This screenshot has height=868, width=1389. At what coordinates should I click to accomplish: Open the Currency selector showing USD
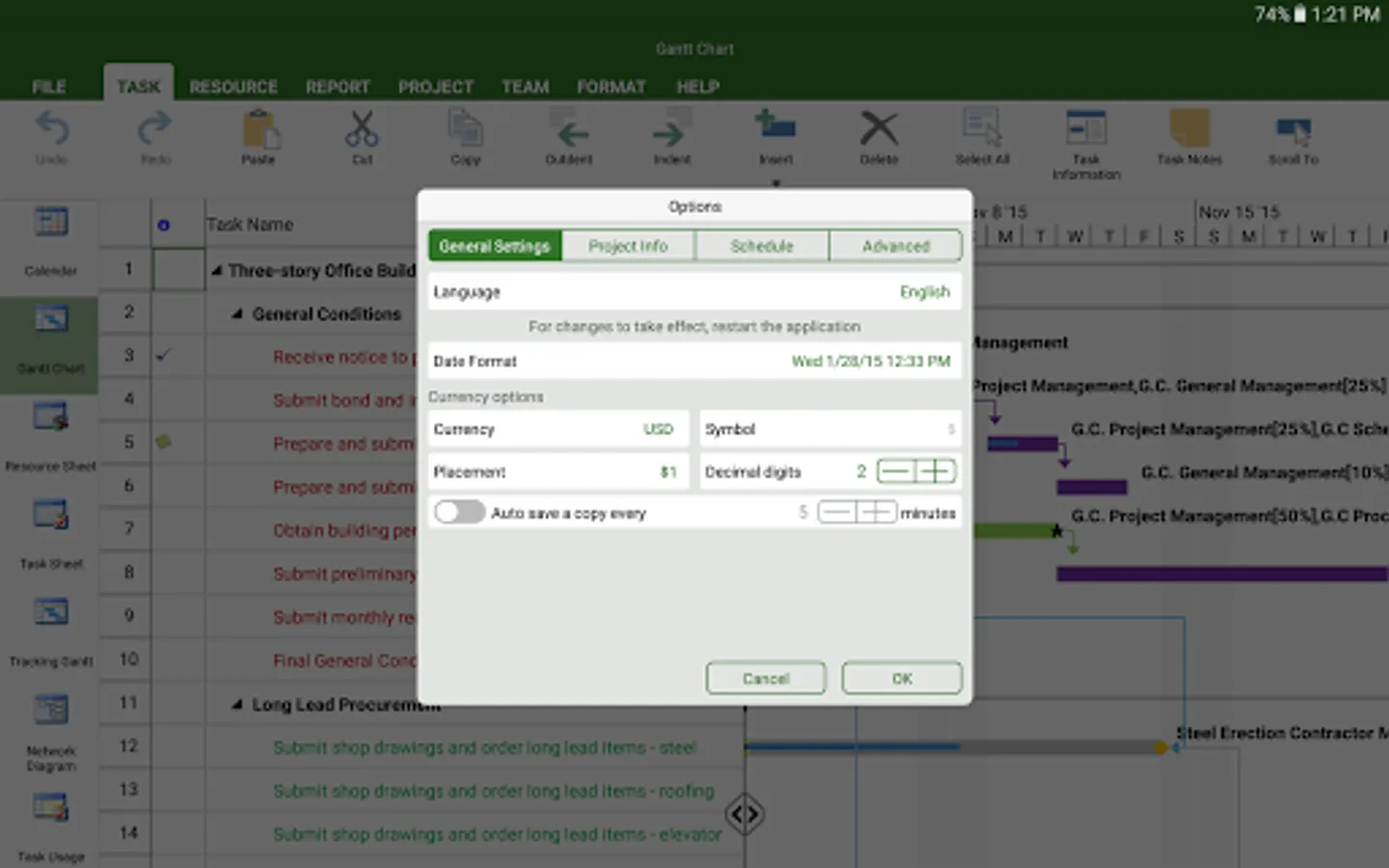(558, 429)
